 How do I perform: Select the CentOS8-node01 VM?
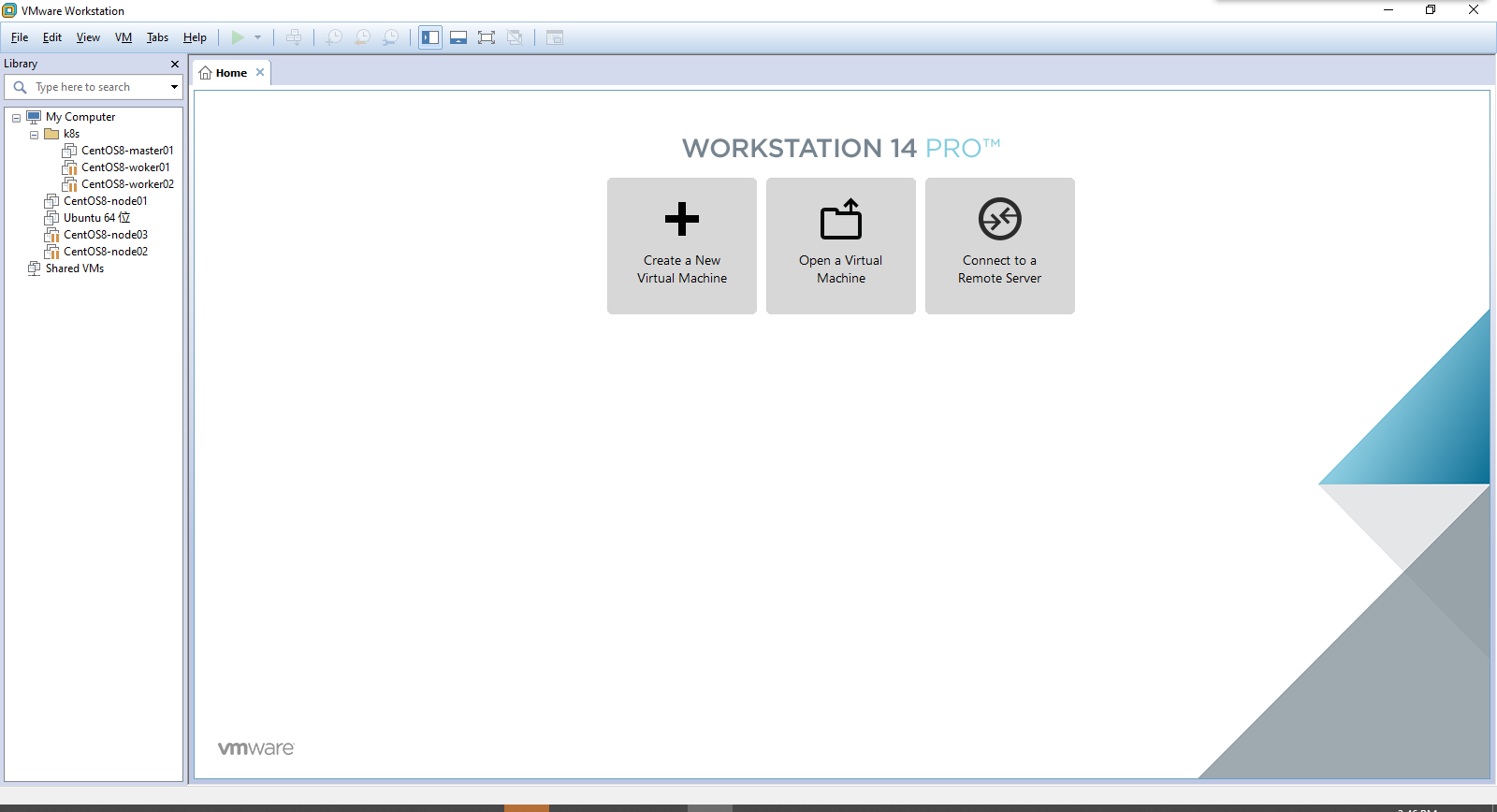pos(105,201)
